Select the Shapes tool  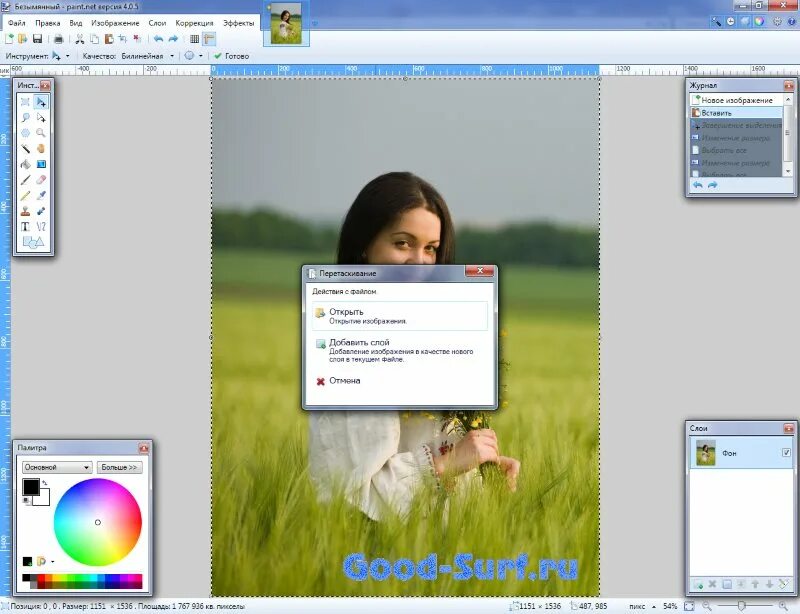pos(33,242)
